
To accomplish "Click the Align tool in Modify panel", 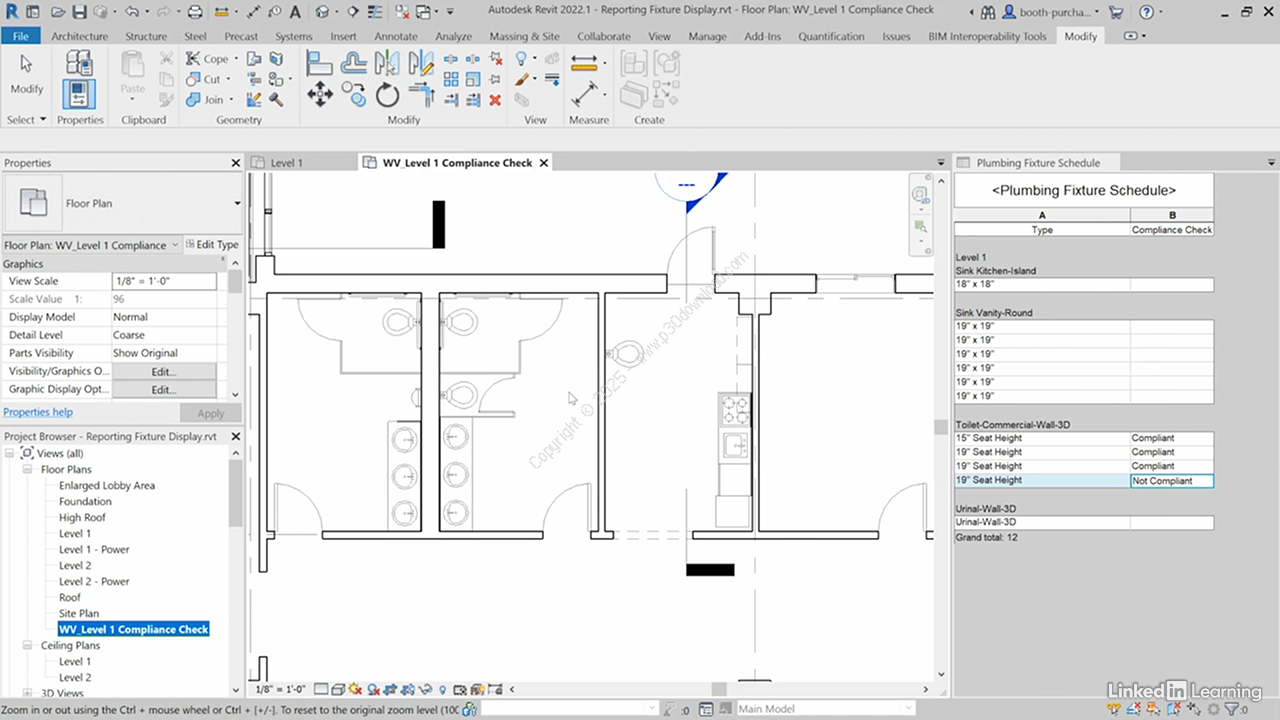I will (319, 62).
